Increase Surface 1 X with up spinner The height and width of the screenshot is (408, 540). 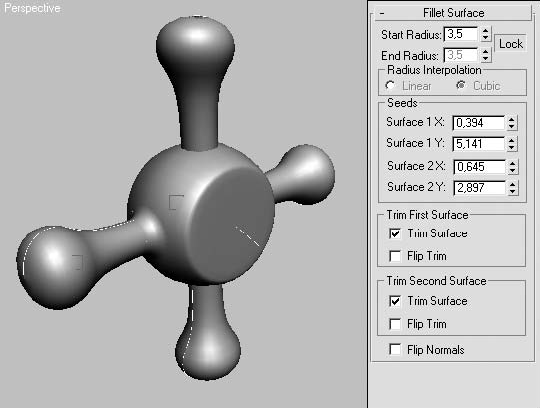tap(512, 119)
